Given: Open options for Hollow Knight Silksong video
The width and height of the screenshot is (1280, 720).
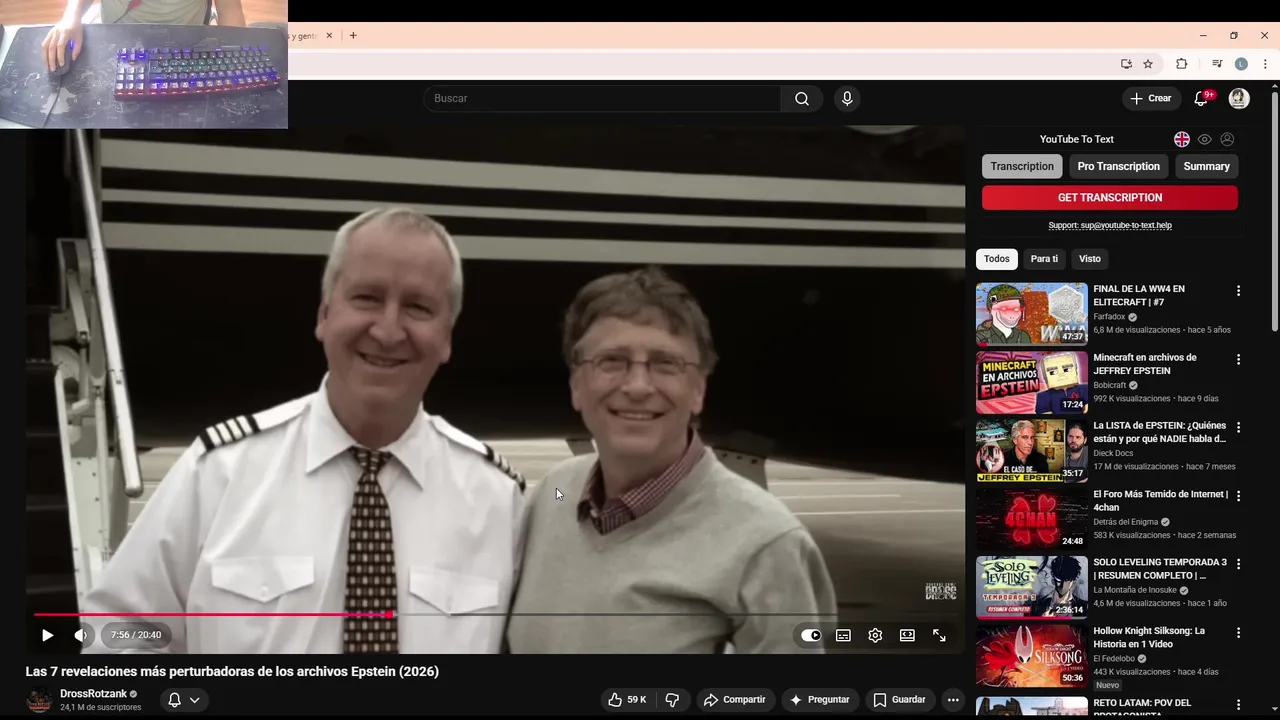Looking at the screenshot, I should point(1238,633).
